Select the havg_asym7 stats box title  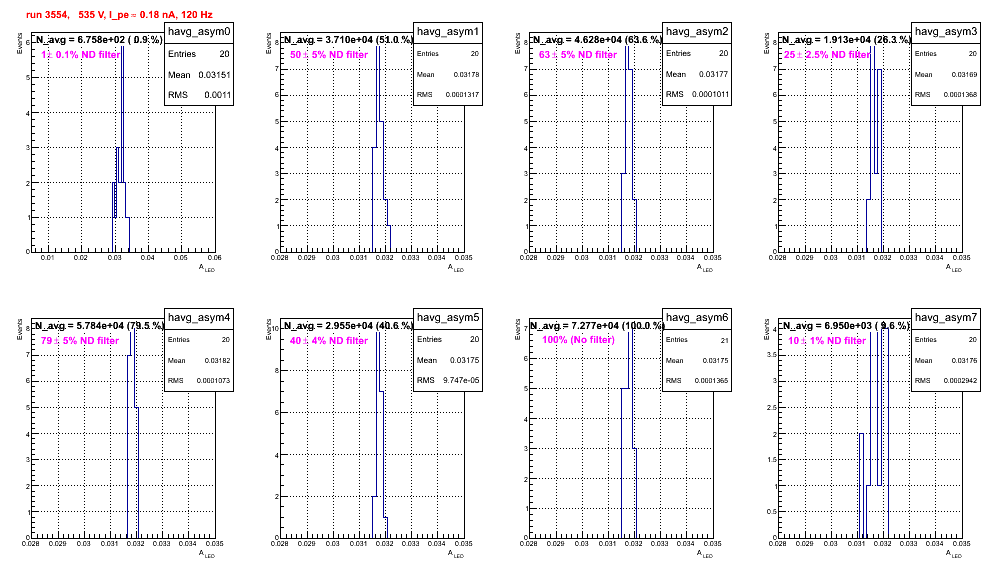[x=946, y=317]
